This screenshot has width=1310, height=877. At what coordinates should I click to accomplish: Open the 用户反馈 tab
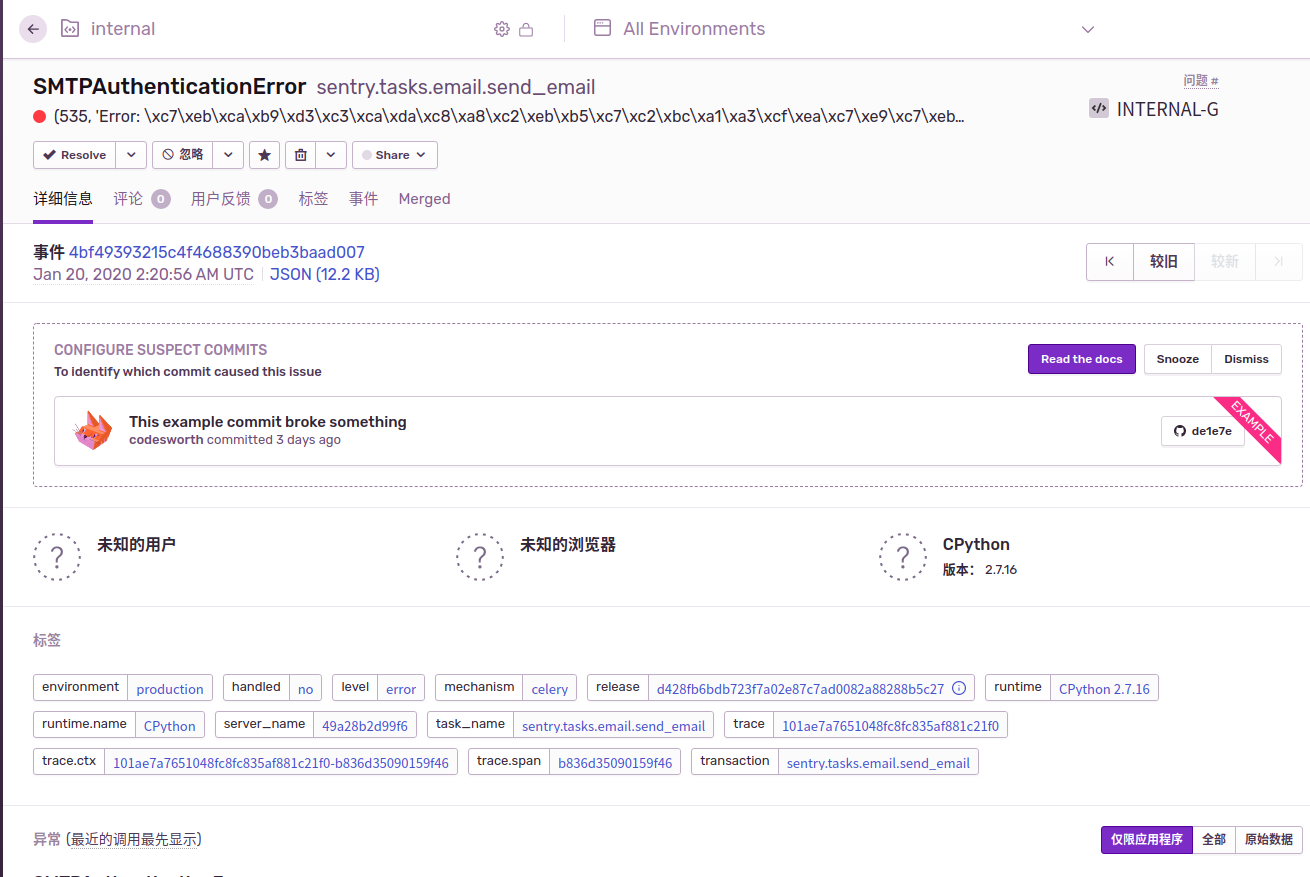pyautogui.click(x=234, y=199)
